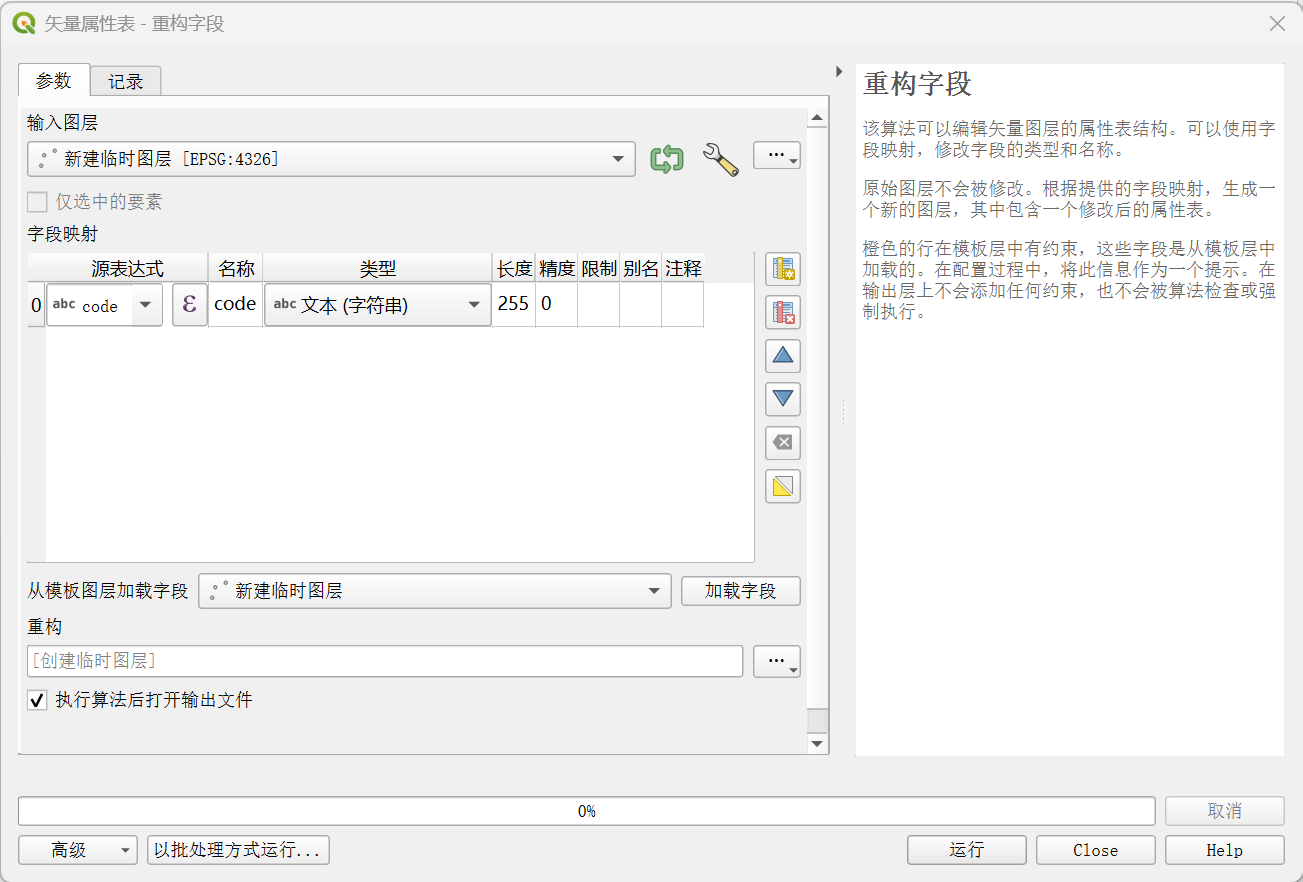Click scroll down arrow of parameters panel
The height and width of the screenshot is (882, 1303).
click(x=817, y=744)
